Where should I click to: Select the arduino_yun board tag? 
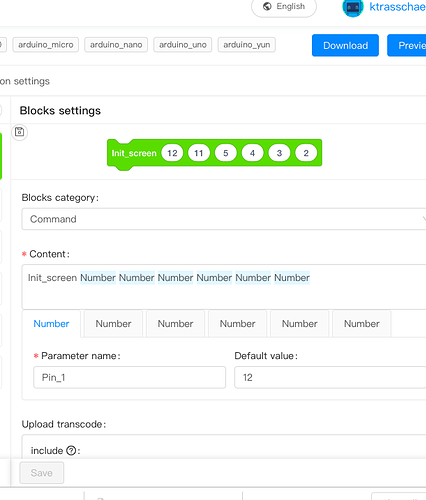[x=247, y=45]
